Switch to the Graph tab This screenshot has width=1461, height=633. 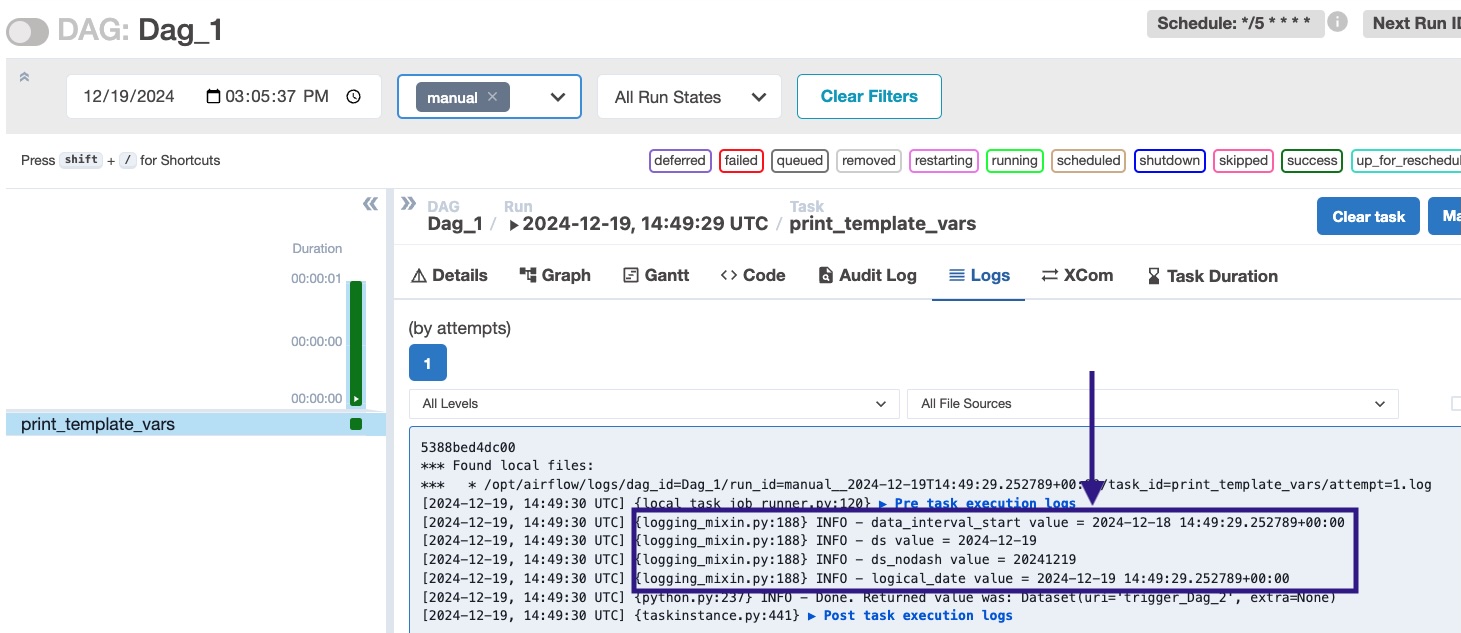click(555, 275)
